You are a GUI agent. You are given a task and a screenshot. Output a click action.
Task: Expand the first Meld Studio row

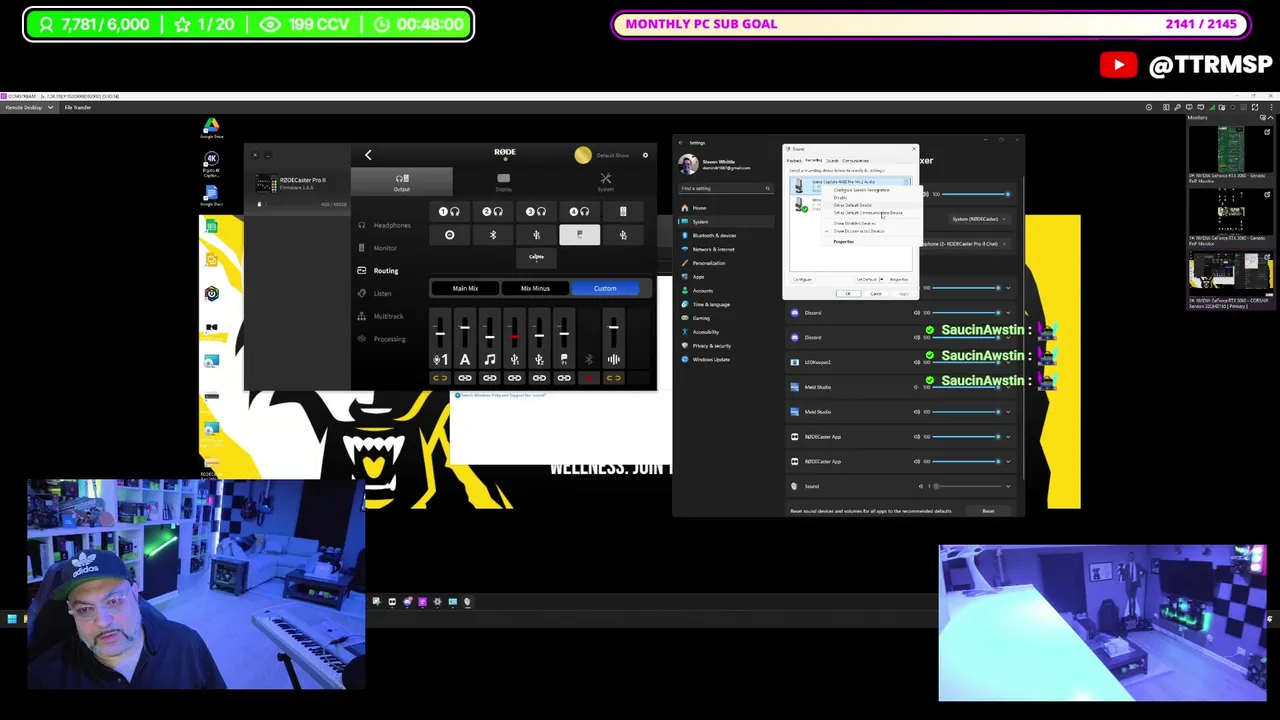[x=1008, y=387]
